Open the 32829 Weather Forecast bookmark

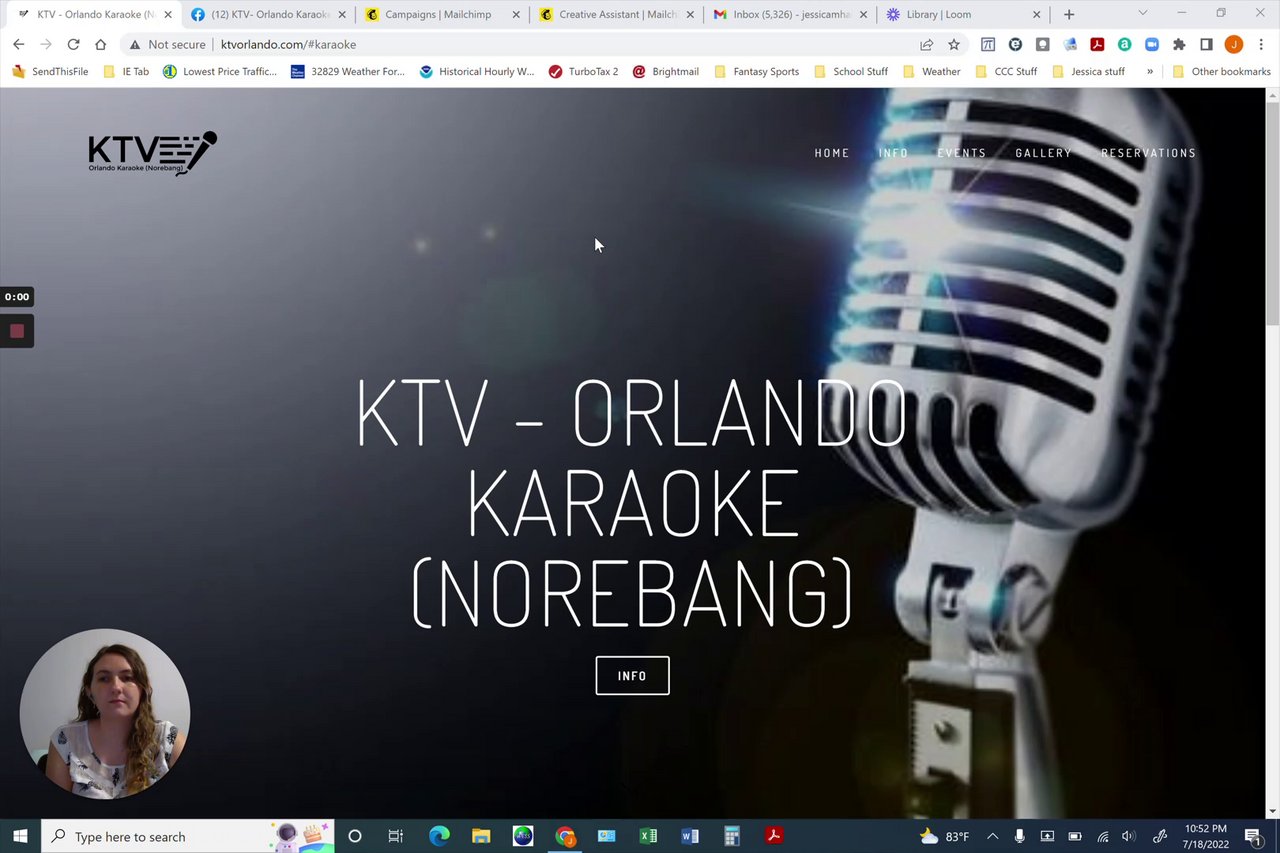coord(348,71)
